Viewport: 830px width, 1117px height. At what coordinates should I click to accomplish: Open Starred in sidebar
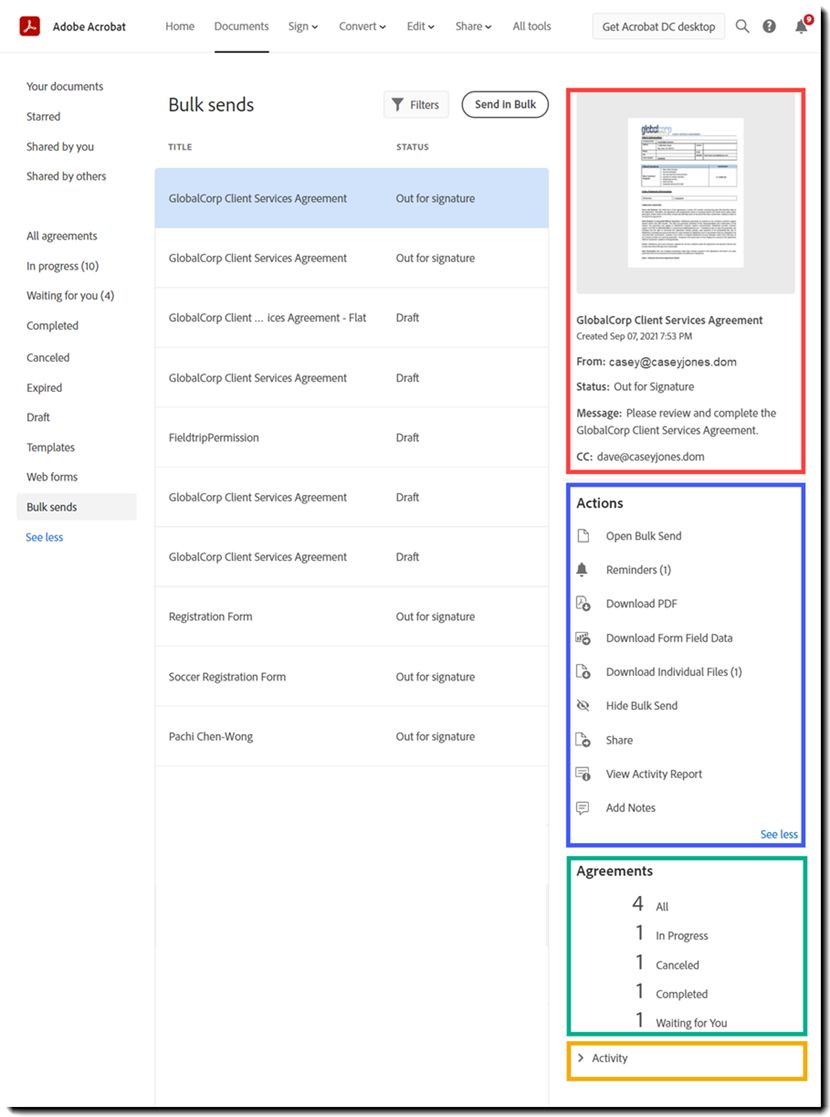pos(43,116)
